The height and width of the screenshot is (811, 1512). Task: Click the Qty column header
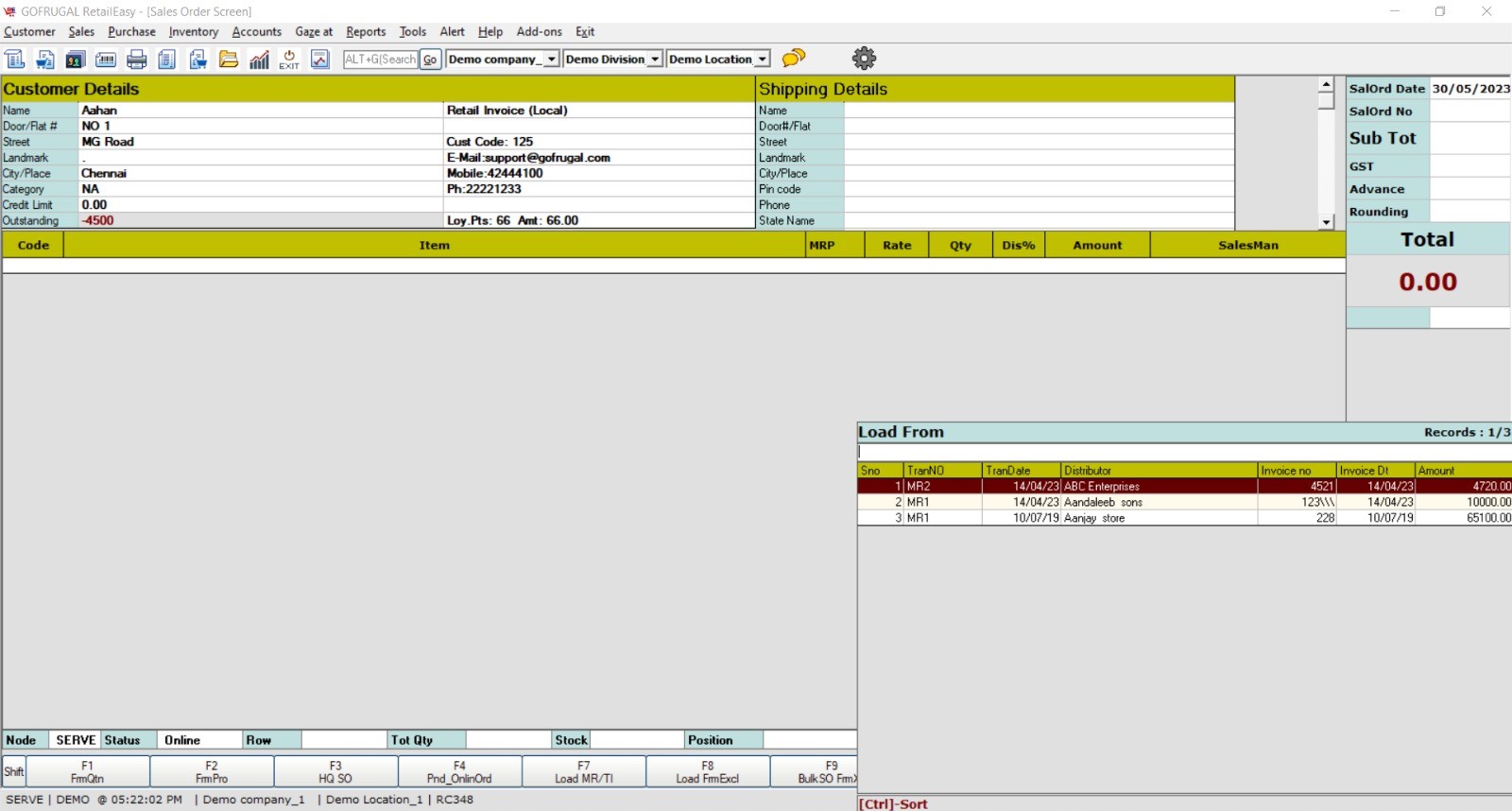pos(961,245)
